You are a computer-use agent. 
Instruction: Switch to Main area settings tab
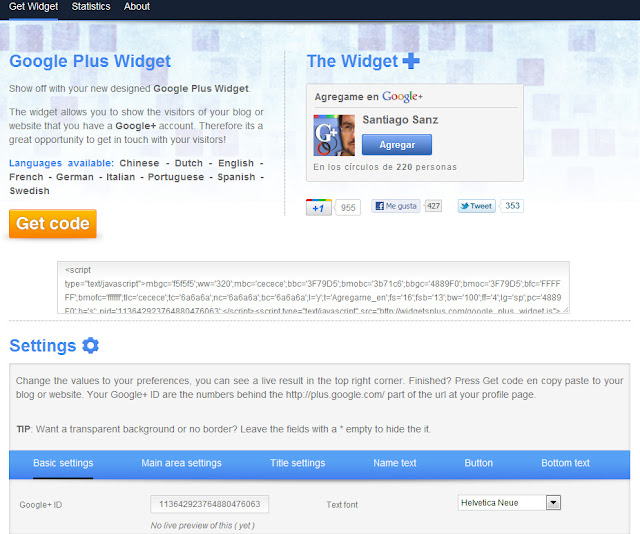[x=181, y=463]
